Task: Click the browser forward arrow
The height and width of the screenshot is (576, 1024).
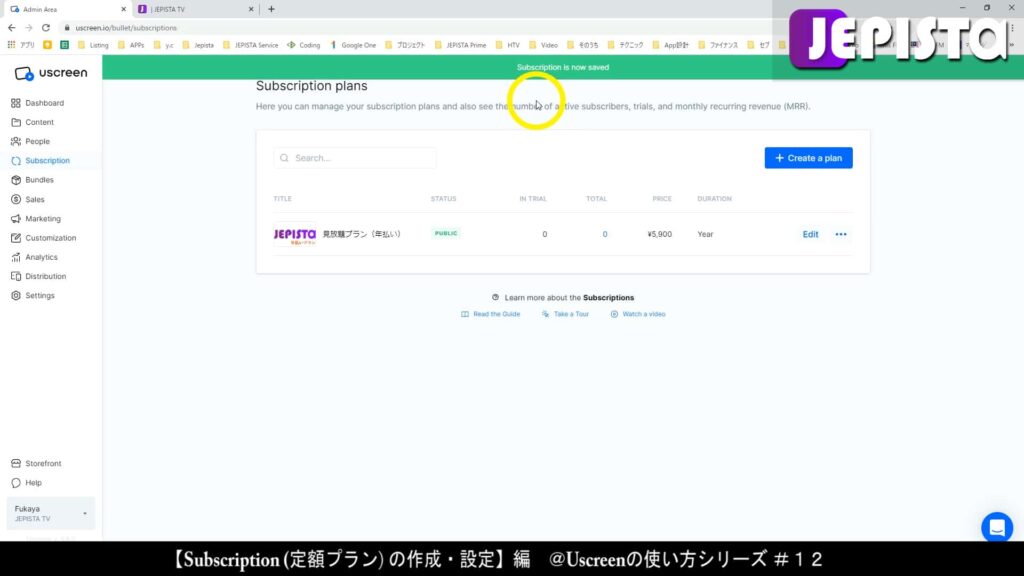Action: 29,28
